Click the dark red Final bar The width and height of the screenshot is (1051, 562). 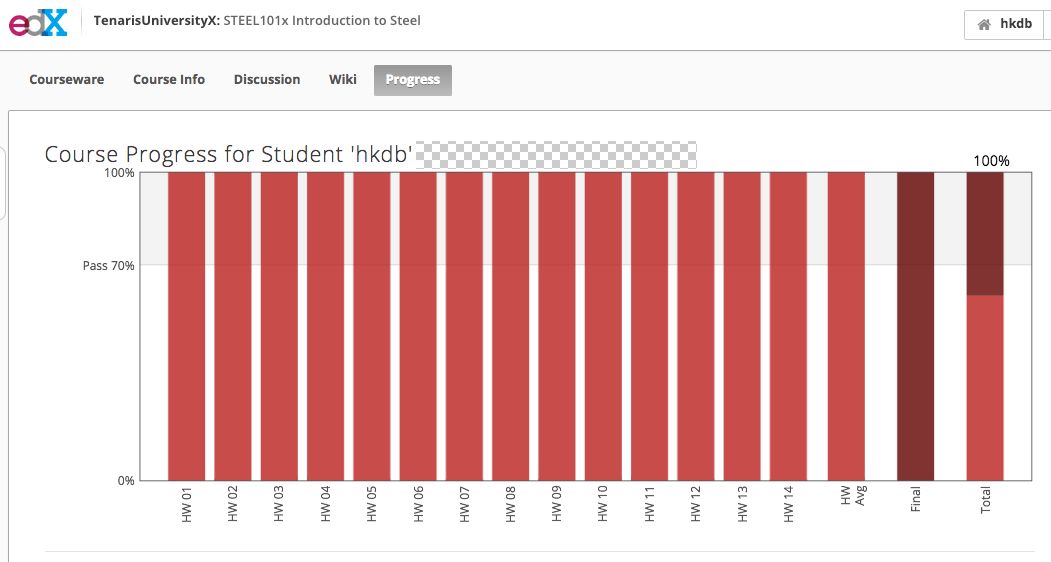(915, 326)
